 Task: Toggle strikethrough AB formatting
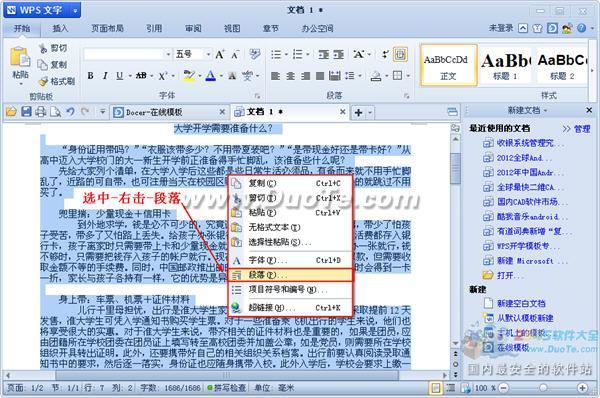141,76
